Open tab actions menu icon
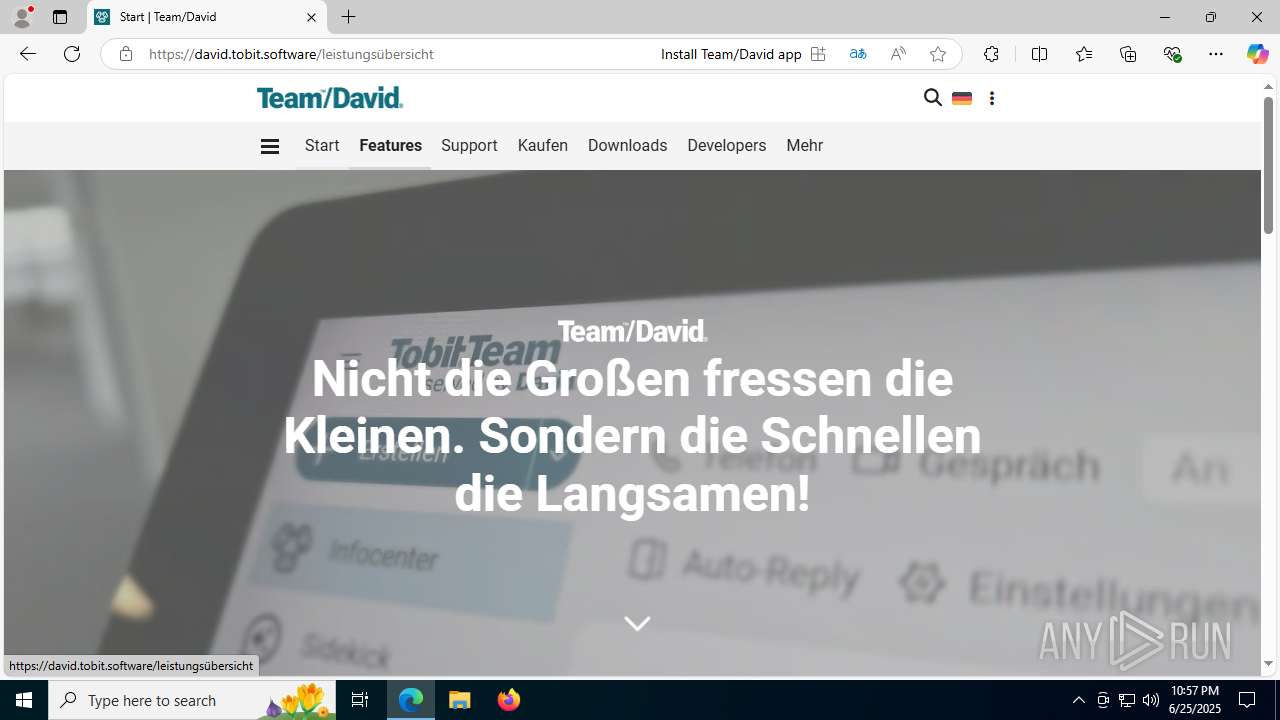Image resolution: width=1280 pixels, height=720 pixels. click(x=60, y=17)
